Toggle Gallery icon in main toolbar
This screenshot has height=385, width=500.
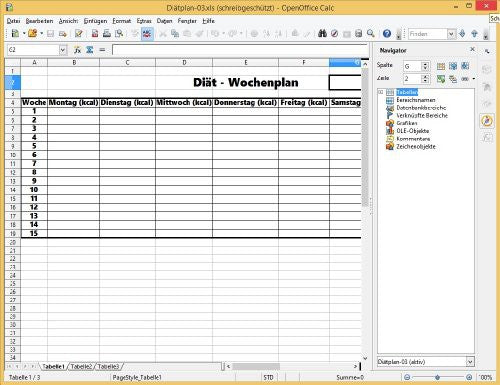coord(347,34)
